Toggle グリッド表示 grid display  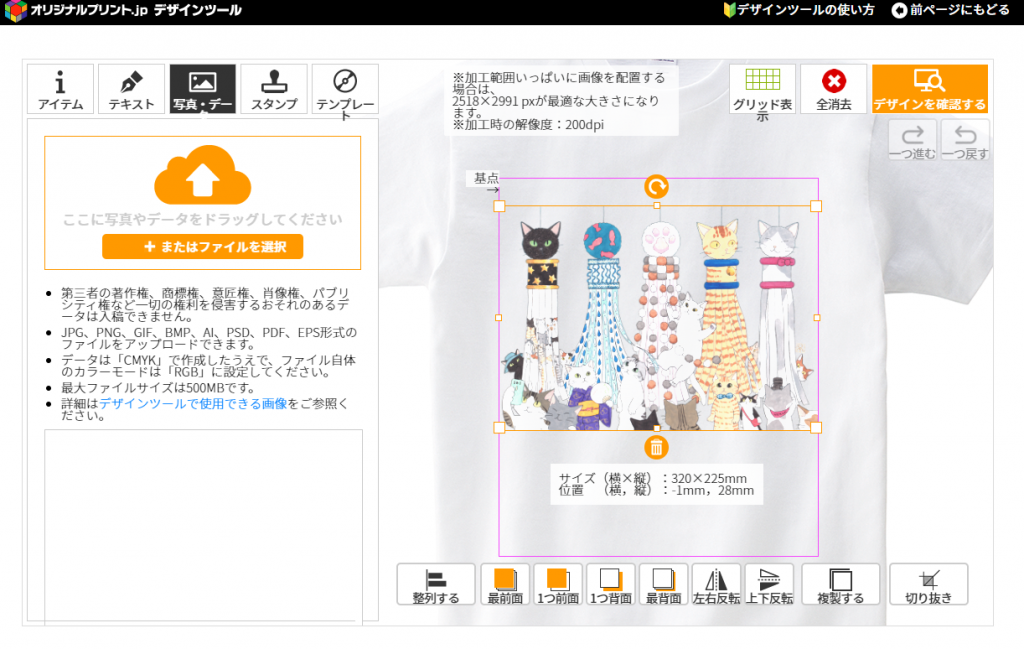[762, 89]
